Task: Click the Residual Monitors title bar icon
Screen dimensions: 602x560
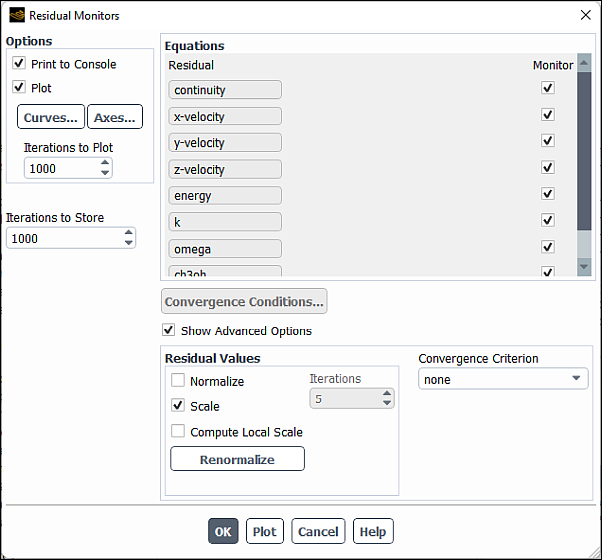Action: [x=16, y=15]
